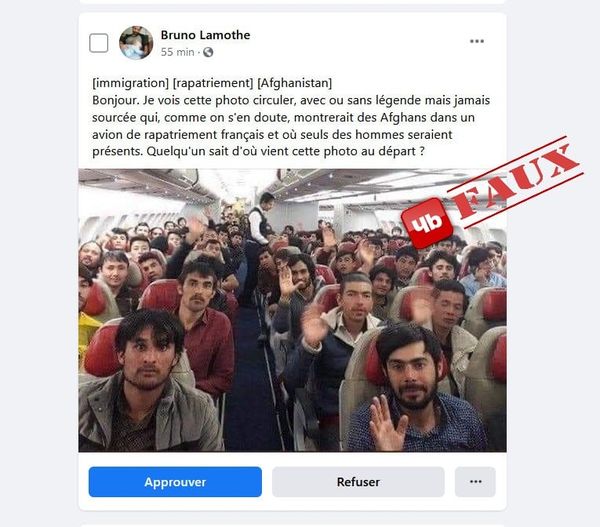Viewport: 600px width, 527px height.
Task: Click the bearded man waving in foreground
Action: coord(414,390)
